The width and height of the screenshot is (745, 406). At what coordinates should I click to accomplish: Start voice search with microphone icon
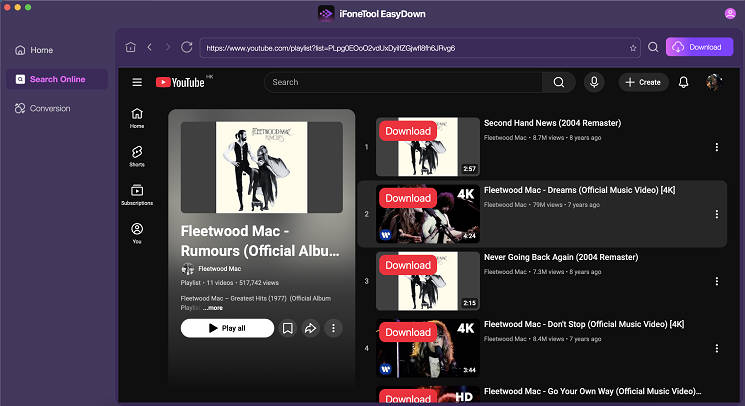coord(594,82)
